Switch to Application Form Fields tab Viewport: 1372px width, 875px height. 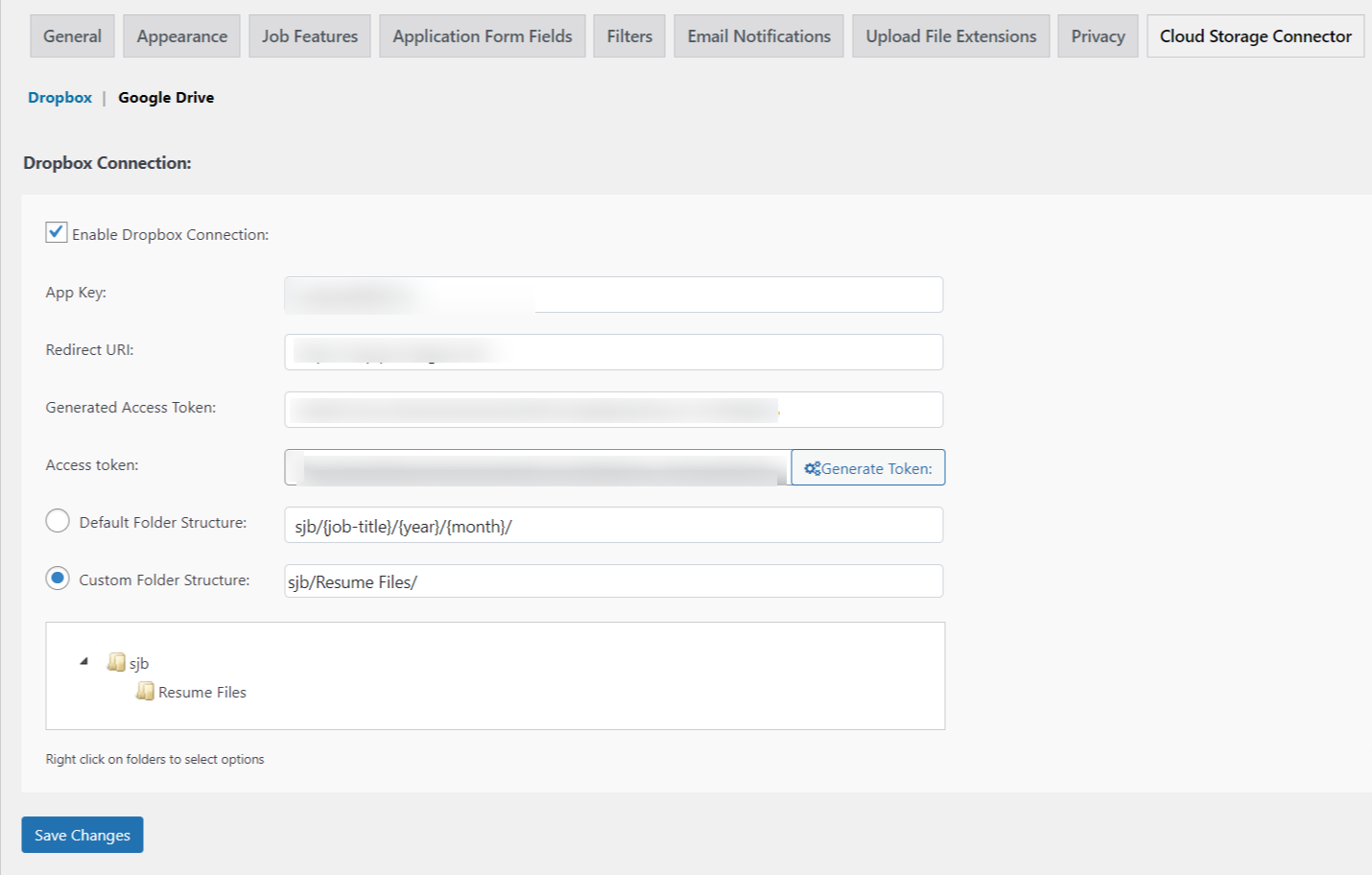pos(482,35)
